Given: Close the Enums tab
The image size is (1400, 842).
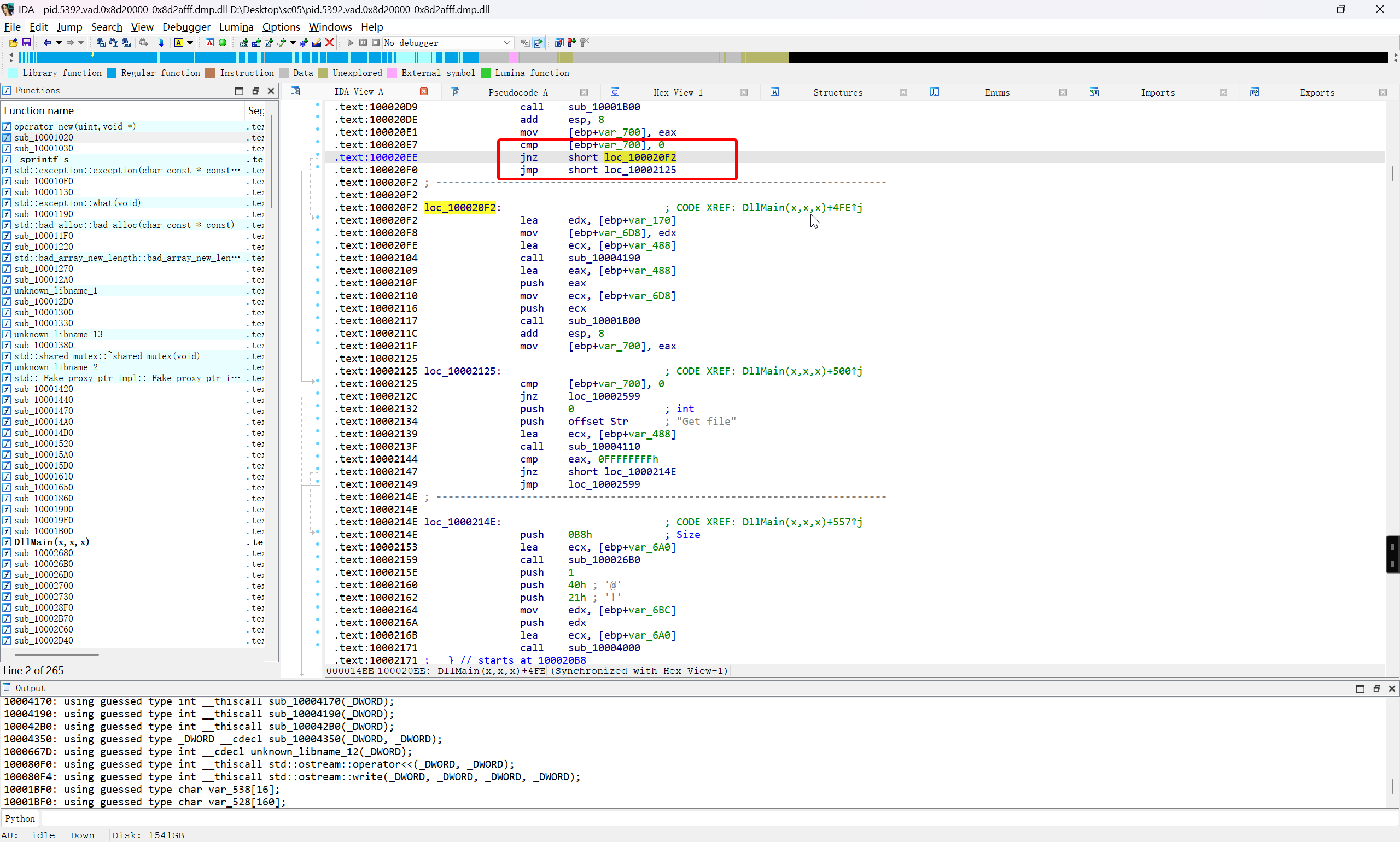Looking at the screenshot, I should point(1063,92).
